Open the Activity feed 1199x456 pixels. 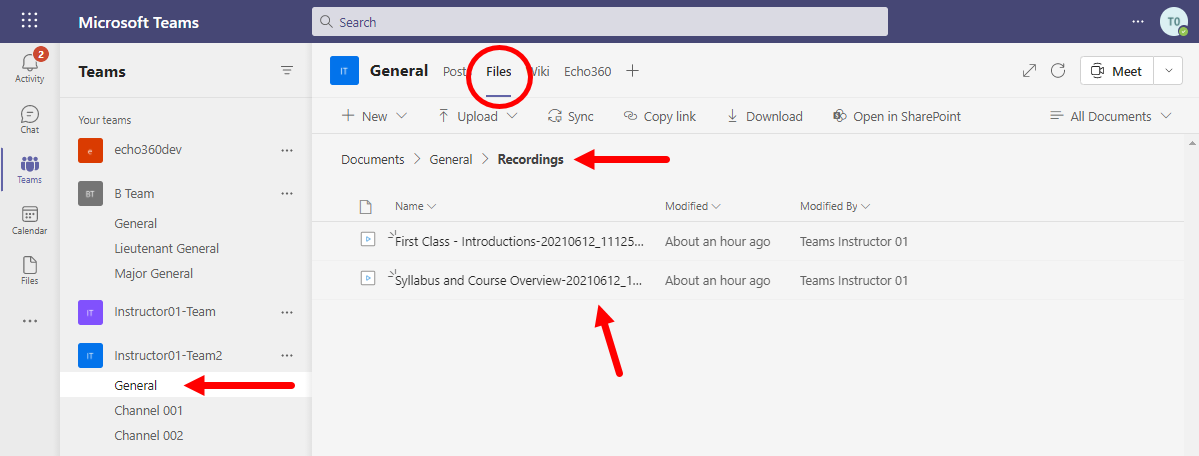point(30,66)
